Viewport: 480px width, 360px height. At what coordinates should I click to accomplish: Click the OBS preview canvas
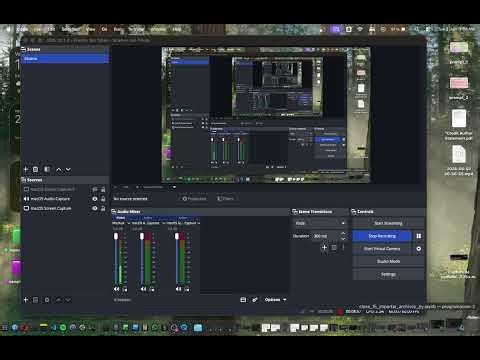coord(266,115)
